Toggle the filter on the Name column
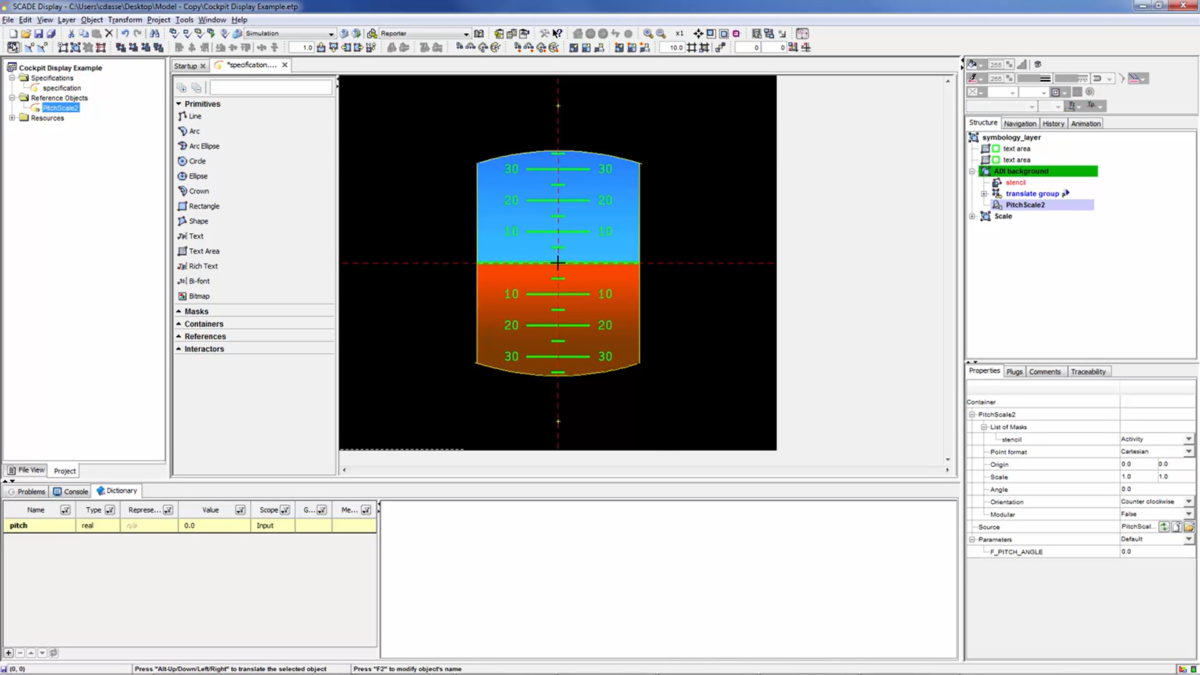The image size is (1200, 675). click(65, 510)
